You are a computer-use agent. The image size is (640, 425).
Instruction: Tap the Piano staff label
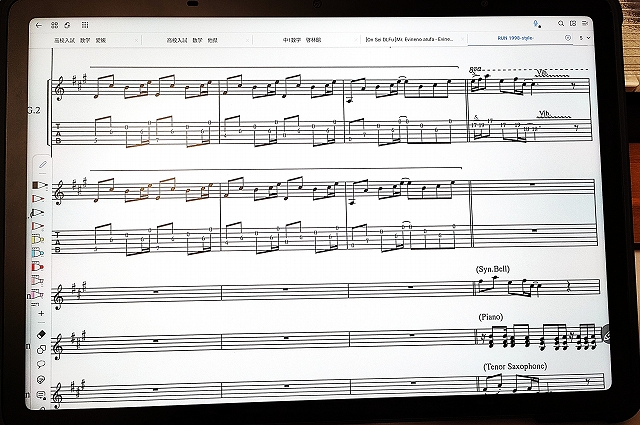click(x=491, y=317)
